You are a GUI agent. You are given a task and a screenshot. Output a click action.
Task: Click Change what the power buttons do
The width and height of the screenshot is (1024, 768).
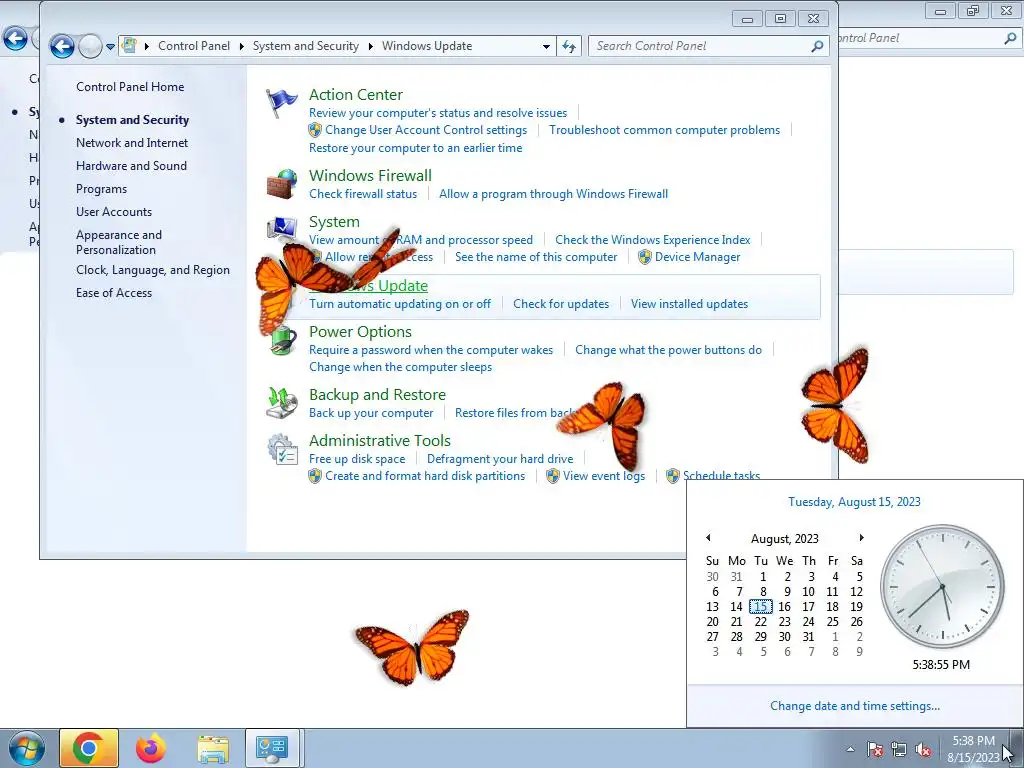pos(668,350)
